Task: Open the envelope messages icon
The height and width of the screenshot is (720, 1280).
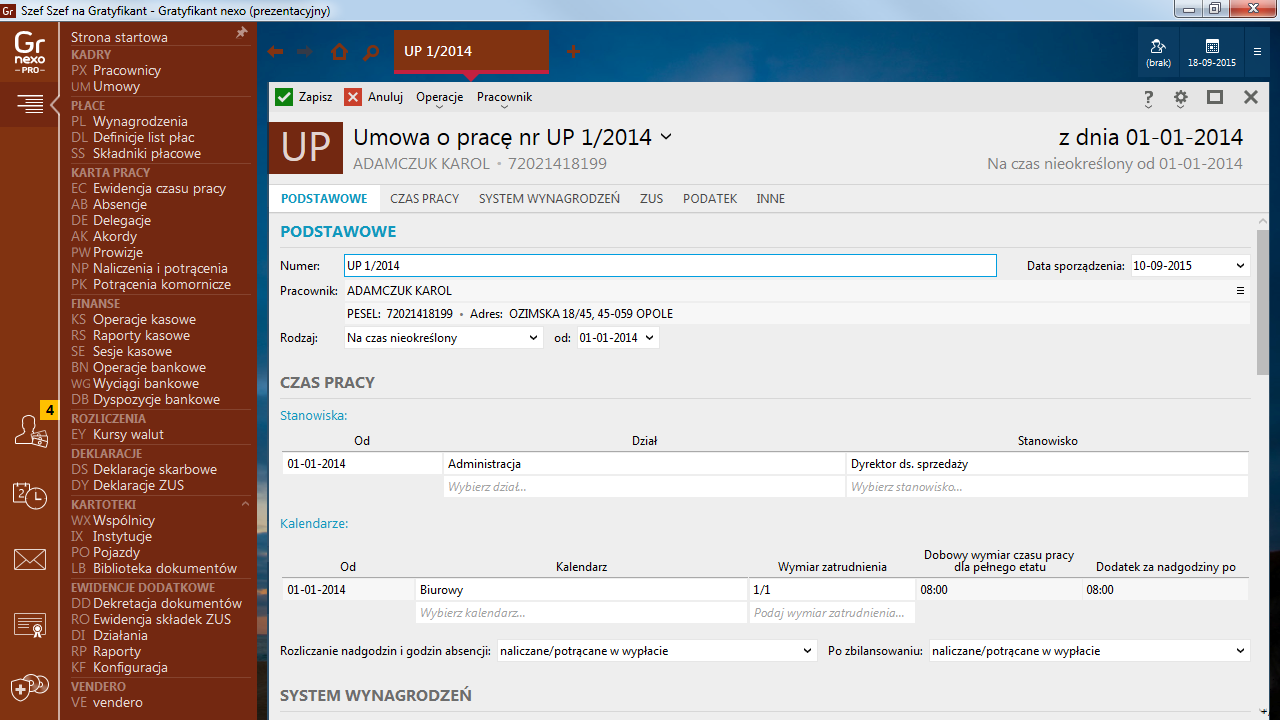Action: pos(30,560)
